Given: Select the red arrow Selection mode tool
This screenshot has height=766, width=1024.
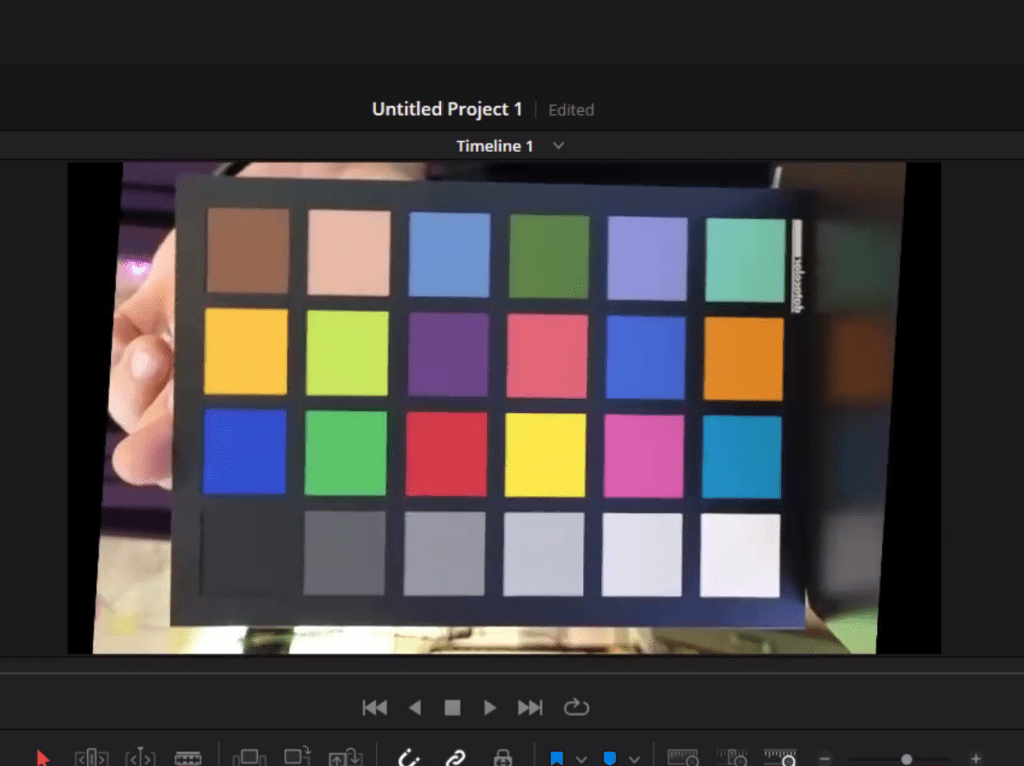Looking at the screenshot, I should [43, 758].
